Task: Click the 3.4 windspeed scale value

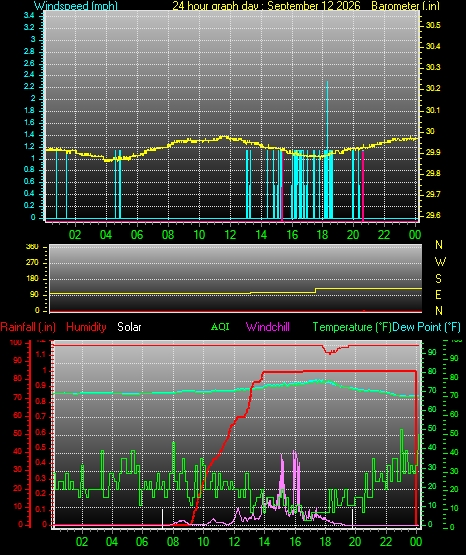Action: pyautogui.click(x=29, y=15)
